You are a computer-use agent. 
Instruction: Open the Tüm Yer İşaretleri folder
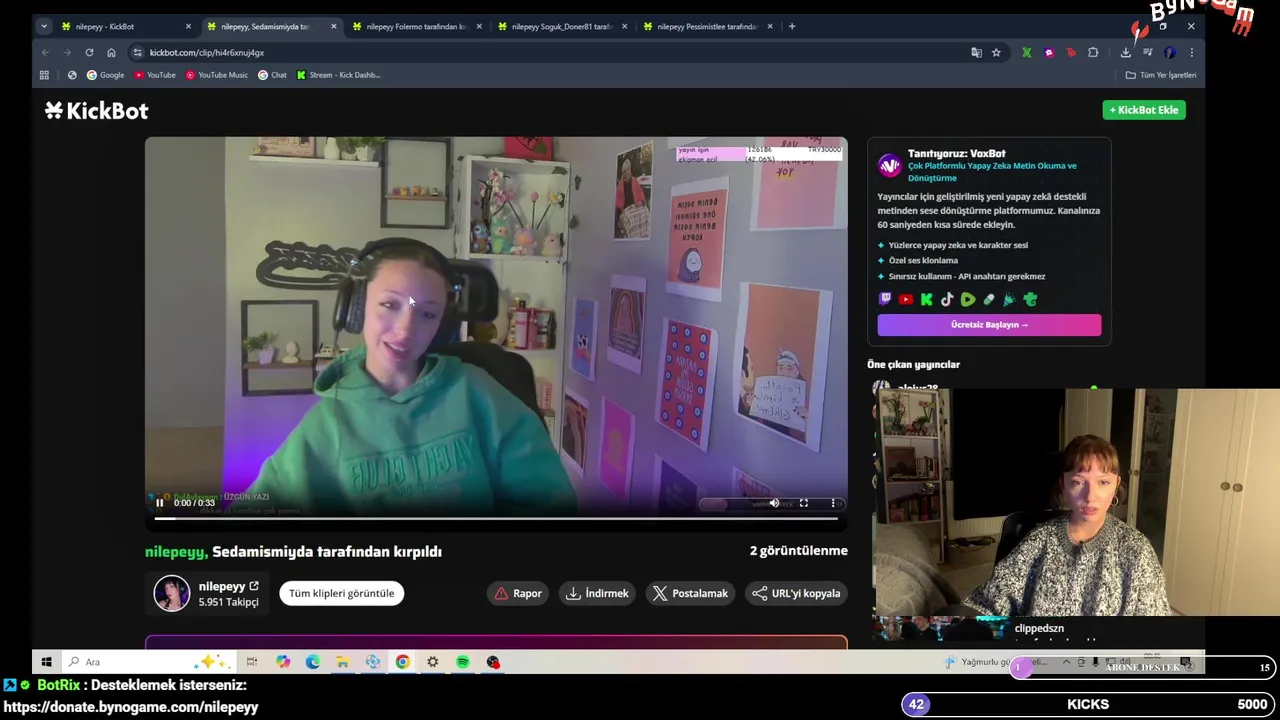(1160, 75)
